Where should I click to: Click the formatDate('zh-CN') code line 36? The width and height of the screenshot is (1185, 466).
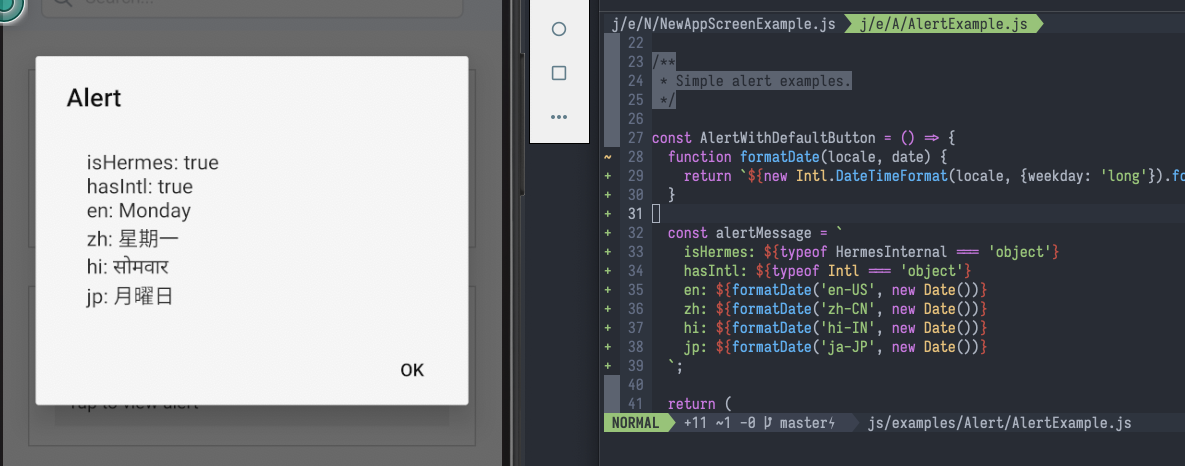[x=836, y=309]
